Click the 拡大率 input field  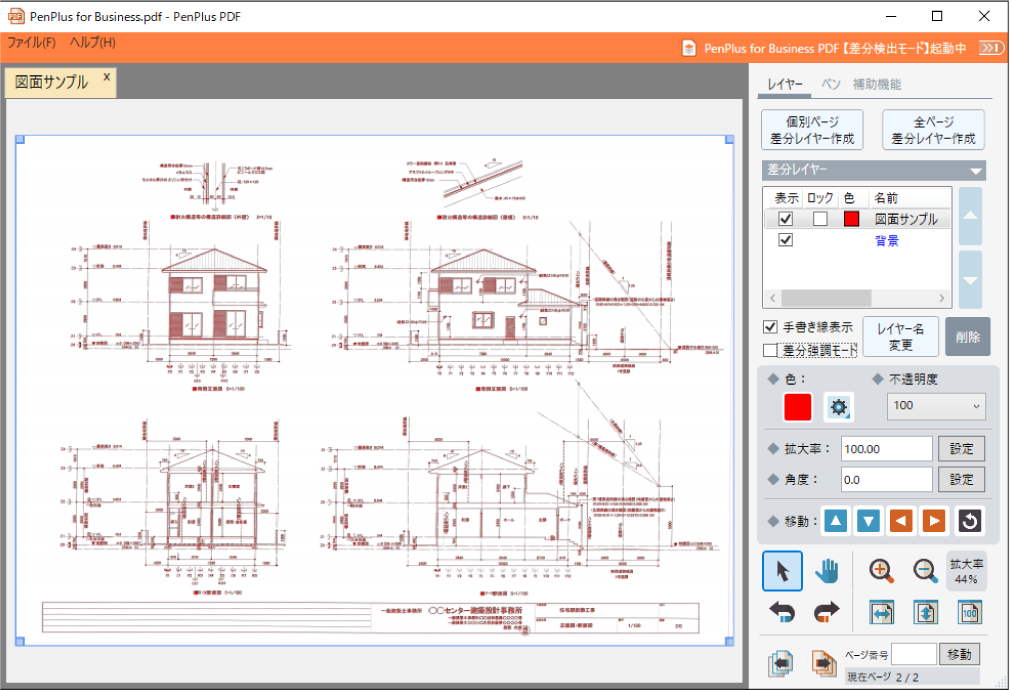(x=887, y=449)
